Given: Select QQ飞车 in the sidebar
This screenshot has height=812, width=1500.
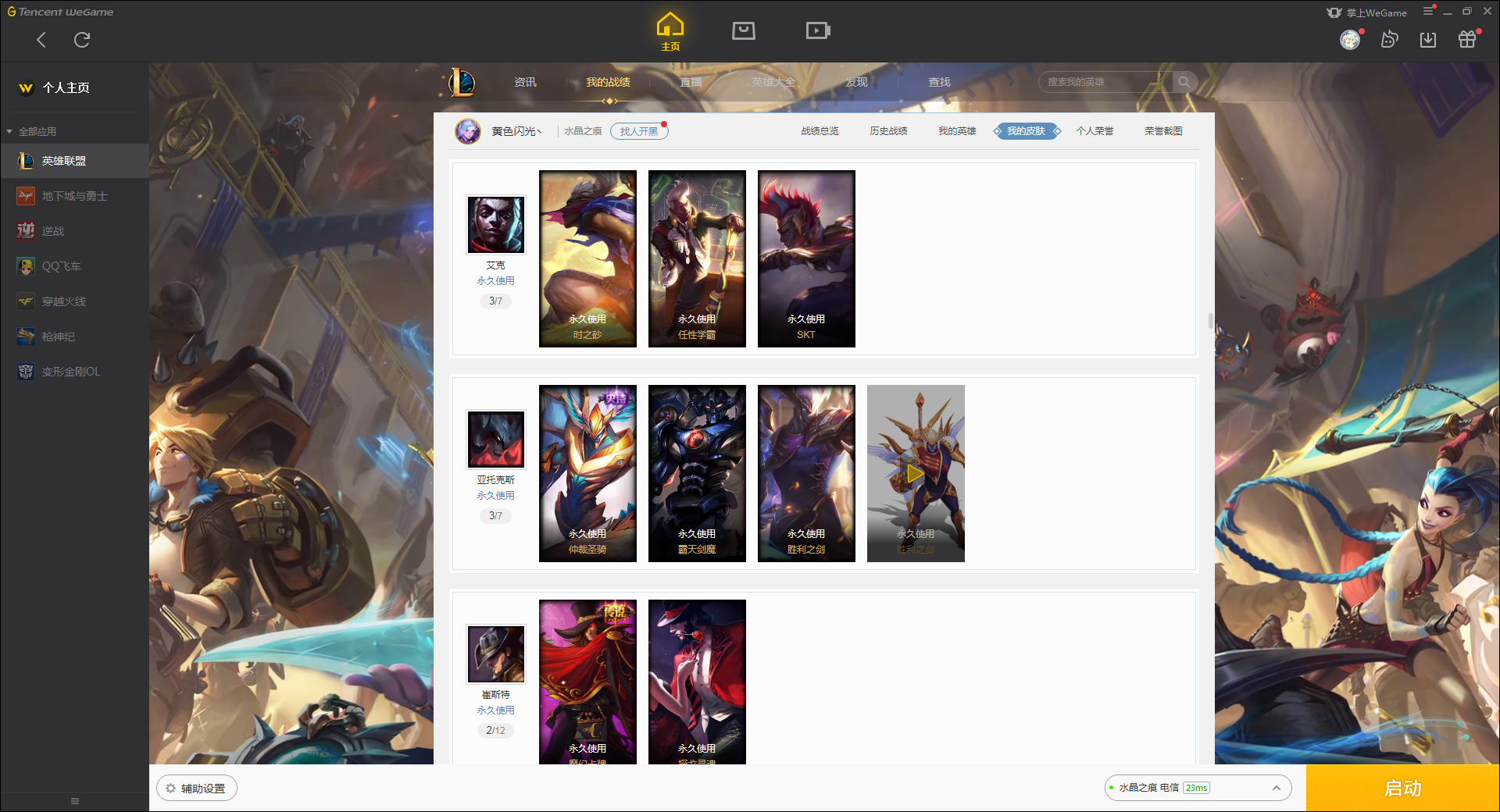Looking at the screenshot, I should coord(74,266).
